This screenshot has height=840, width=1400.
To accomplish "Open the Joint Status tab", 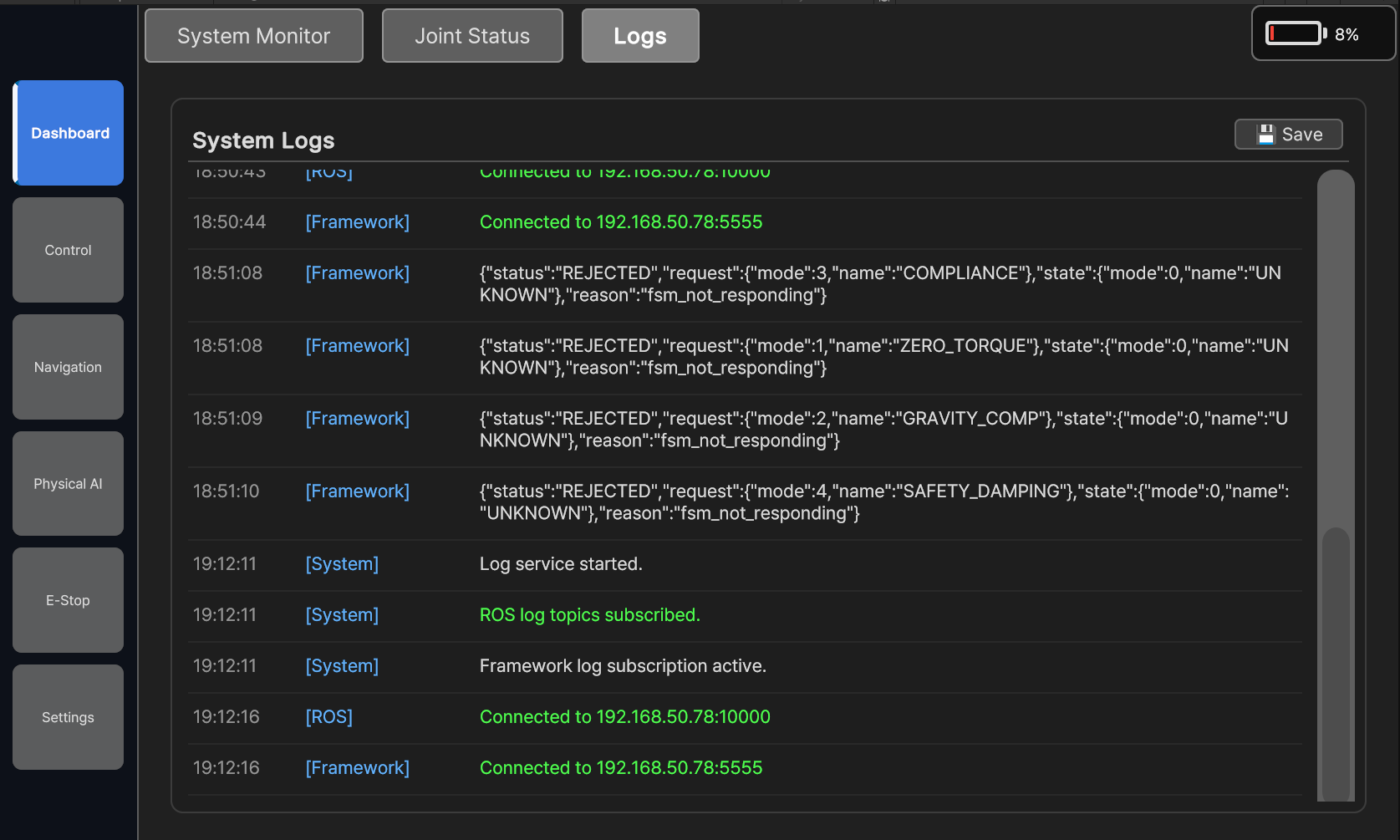I will pyautogui.click(x=471, y=36).
